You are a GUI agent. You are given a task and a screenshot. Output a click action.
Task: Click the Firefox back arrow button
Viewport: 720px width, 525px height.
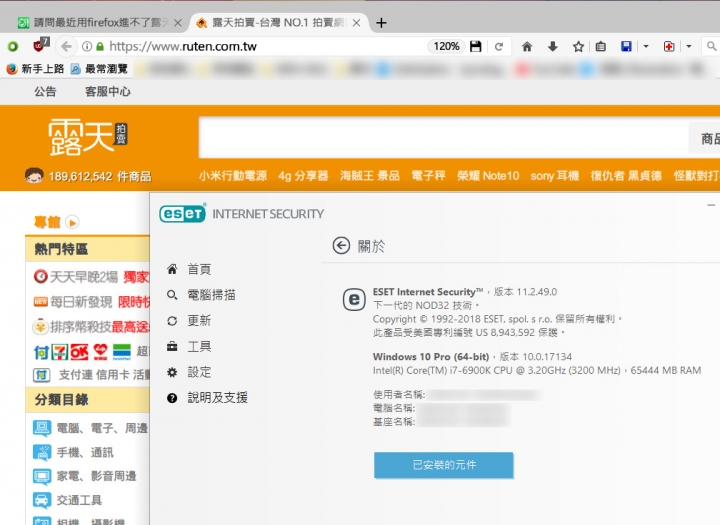click(67, 46)
